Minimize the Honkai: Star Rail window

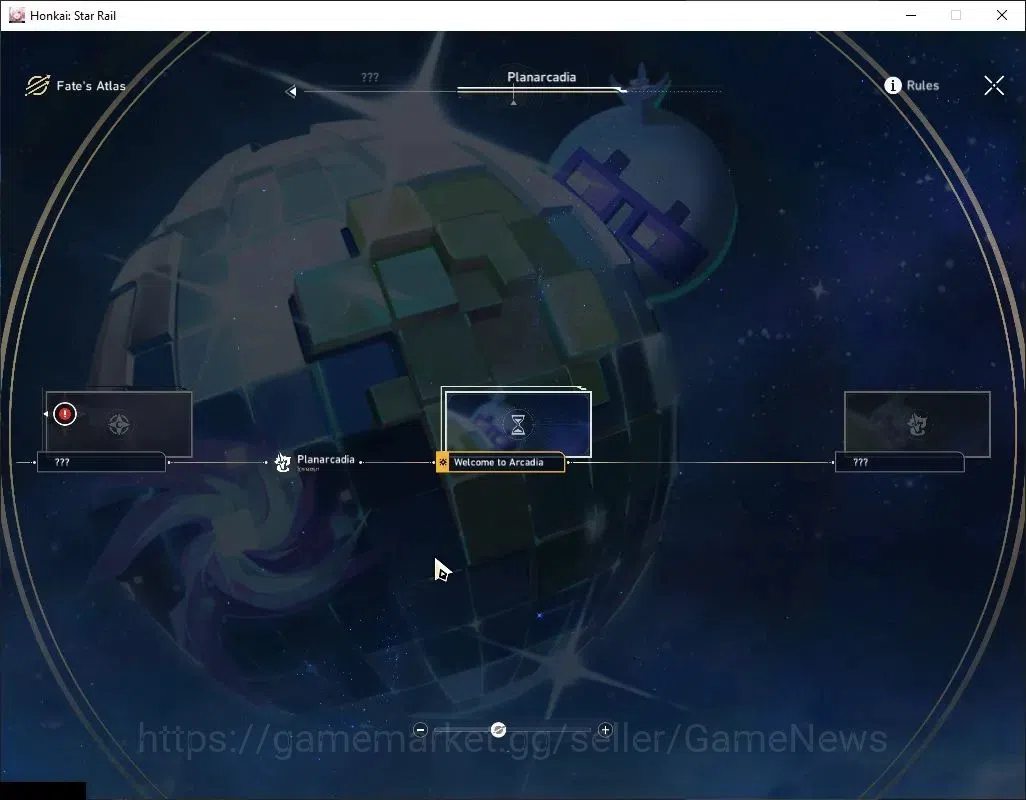pyautogui.click(x=911, y=15)
